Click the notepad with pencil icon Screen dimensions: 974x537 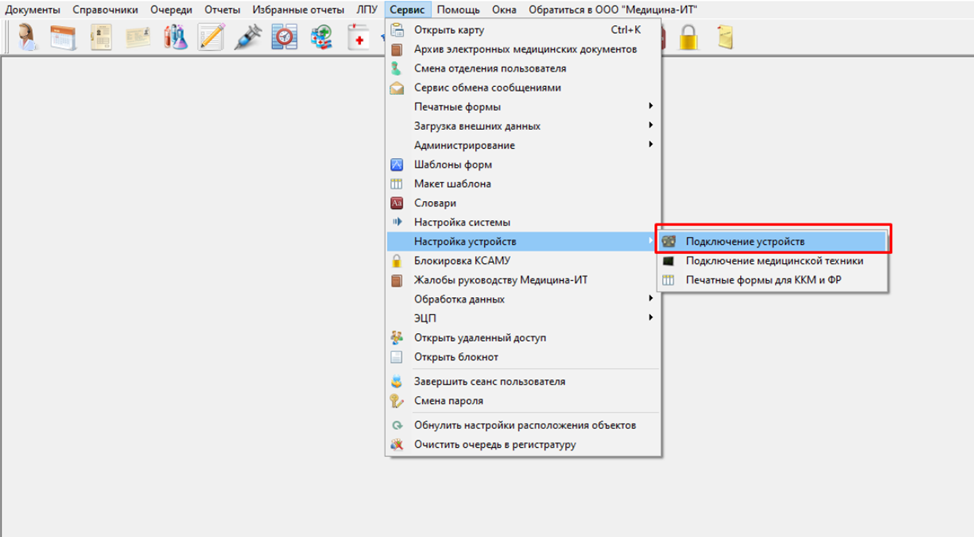coord(211,38)
